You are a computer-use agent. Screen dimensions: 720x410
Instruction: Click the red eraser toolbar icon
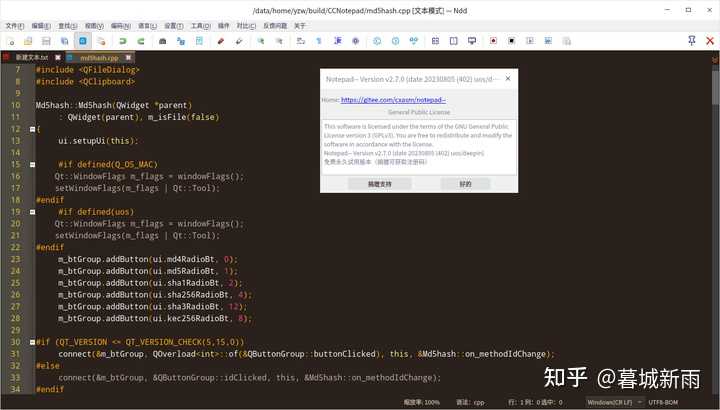tap(220, 41)
